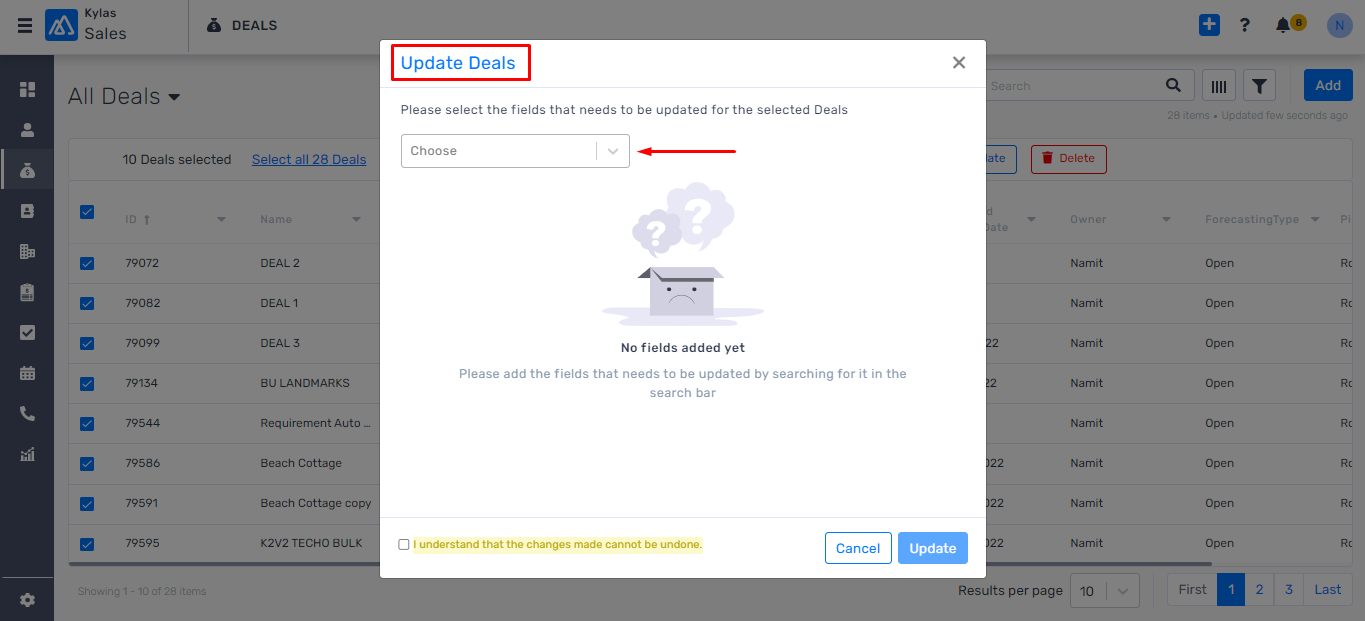Image resolution: width=1365 pixels, height=621 pixels.
Task: Click the filter funnel icon
Action: click(x=1259, y=86)
